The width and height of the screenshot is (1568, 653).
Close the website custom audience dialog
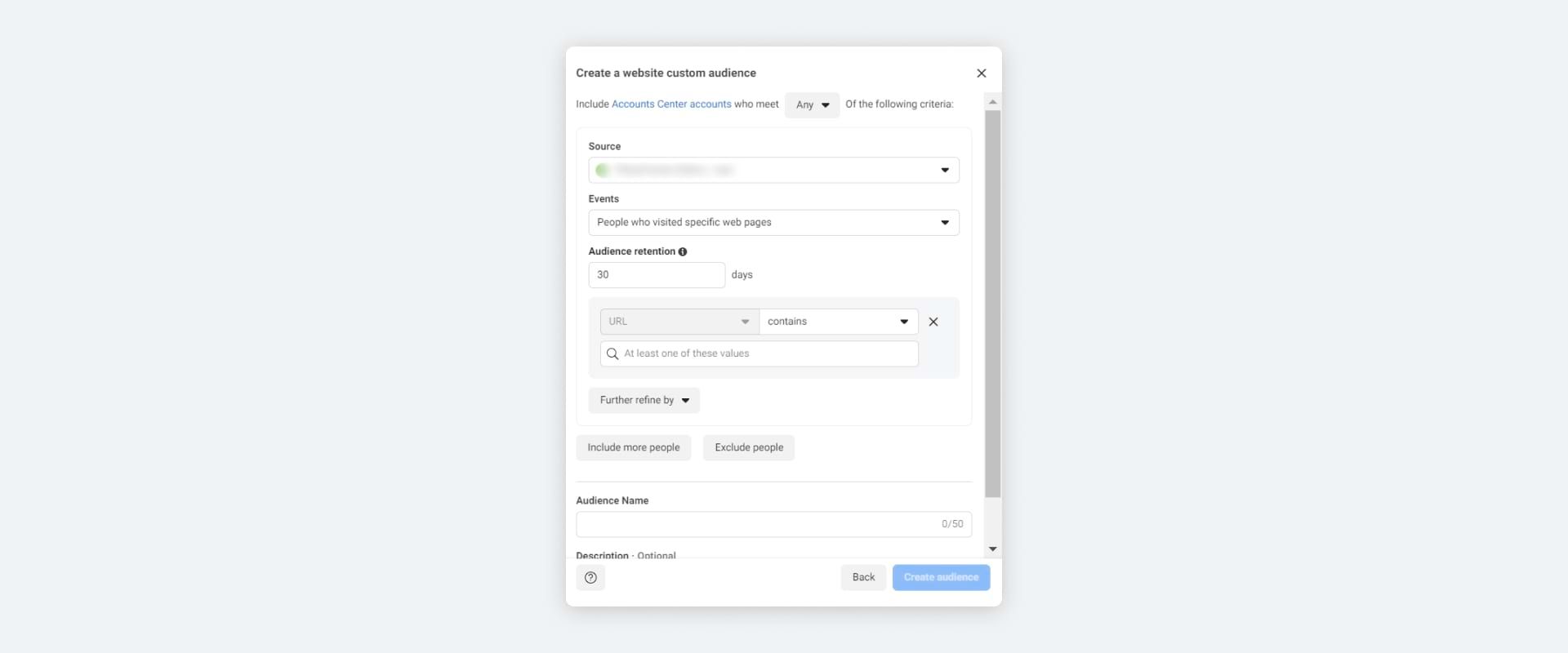coord(982,73)
